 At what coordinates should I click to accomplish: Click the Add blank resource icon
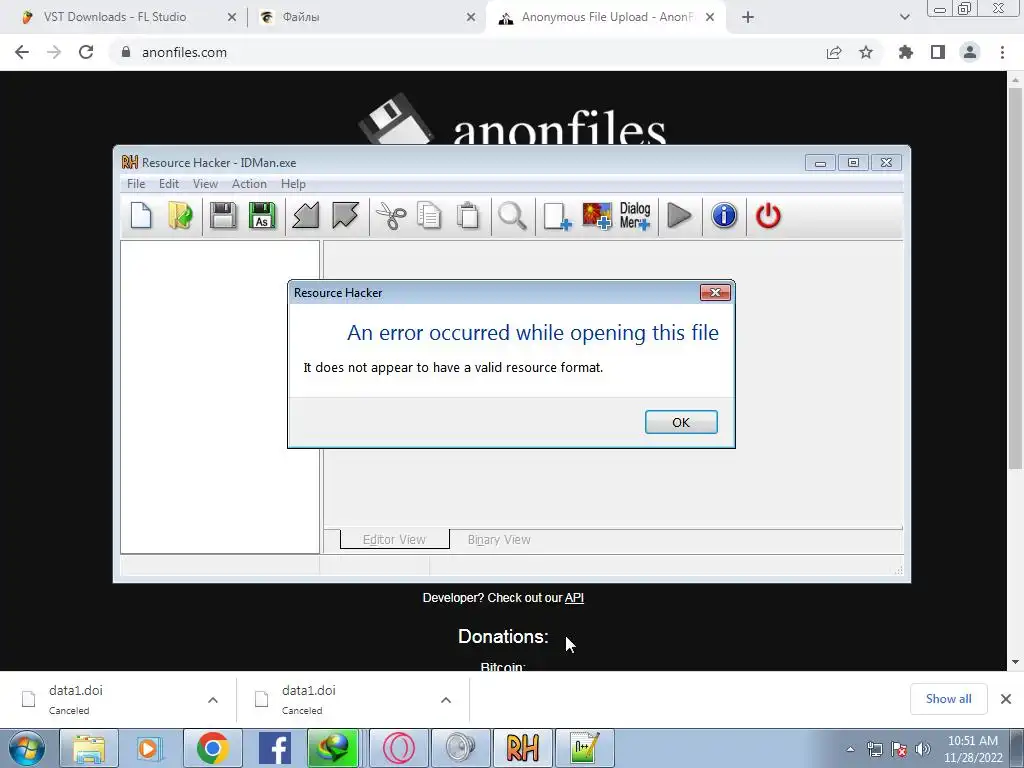click(557, 216)
